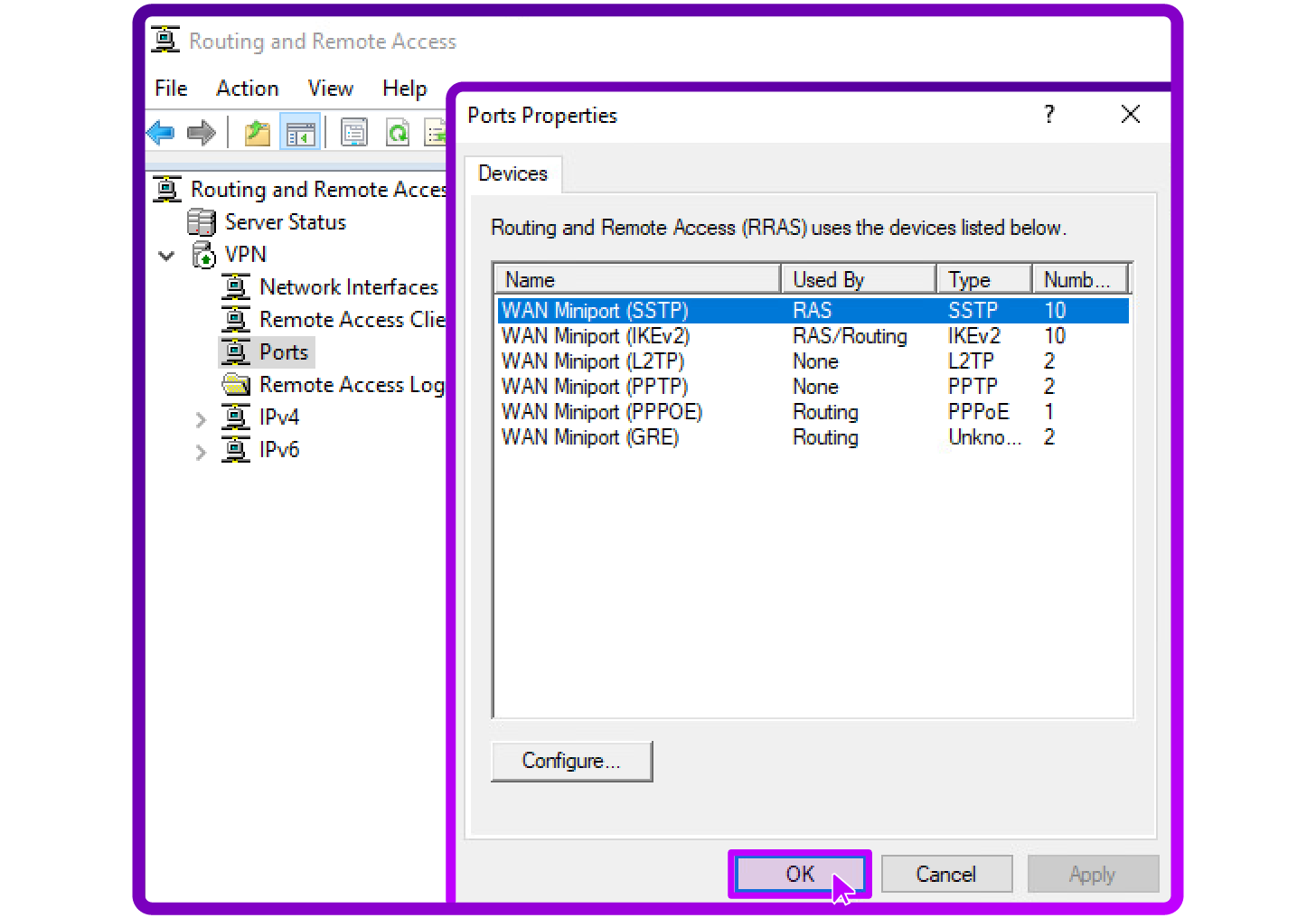
Task: Click the Refresh toolbar icon
Action: 398,132
